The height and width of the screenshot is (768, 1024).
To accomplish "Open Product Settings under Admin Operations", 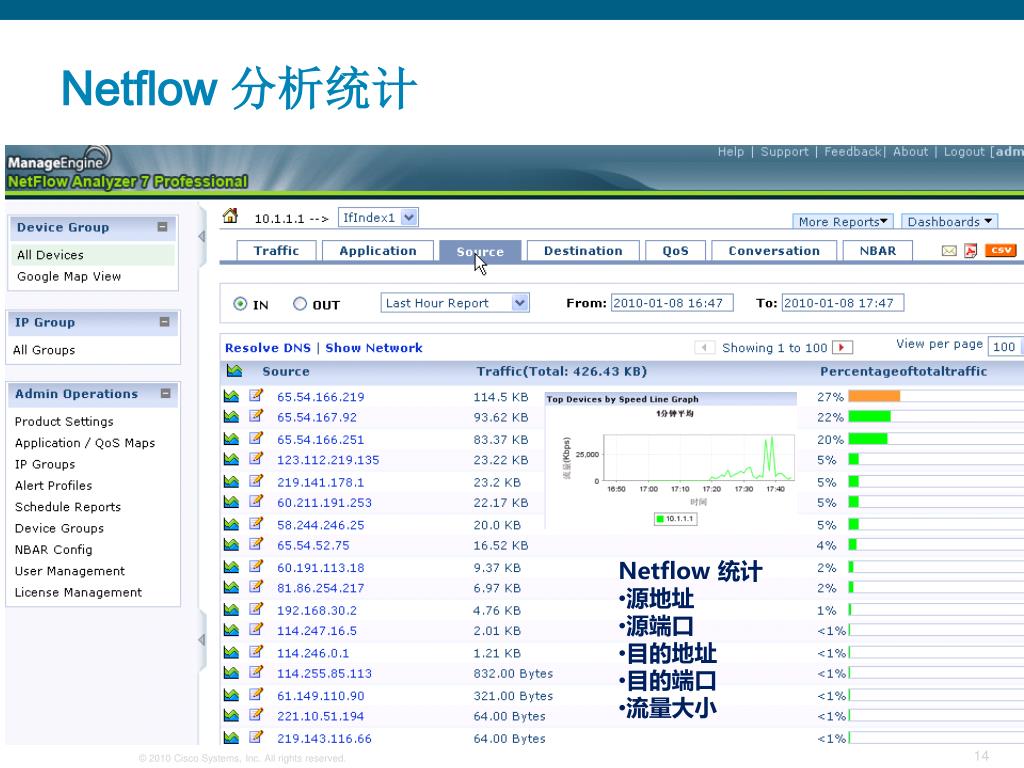I will 64,421.
